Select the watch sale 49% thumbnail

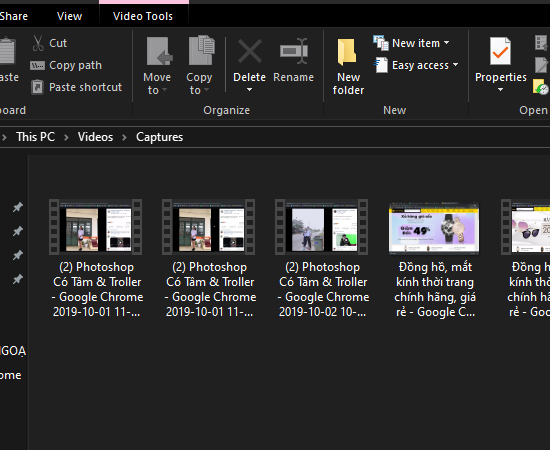(x=434, y=228)
